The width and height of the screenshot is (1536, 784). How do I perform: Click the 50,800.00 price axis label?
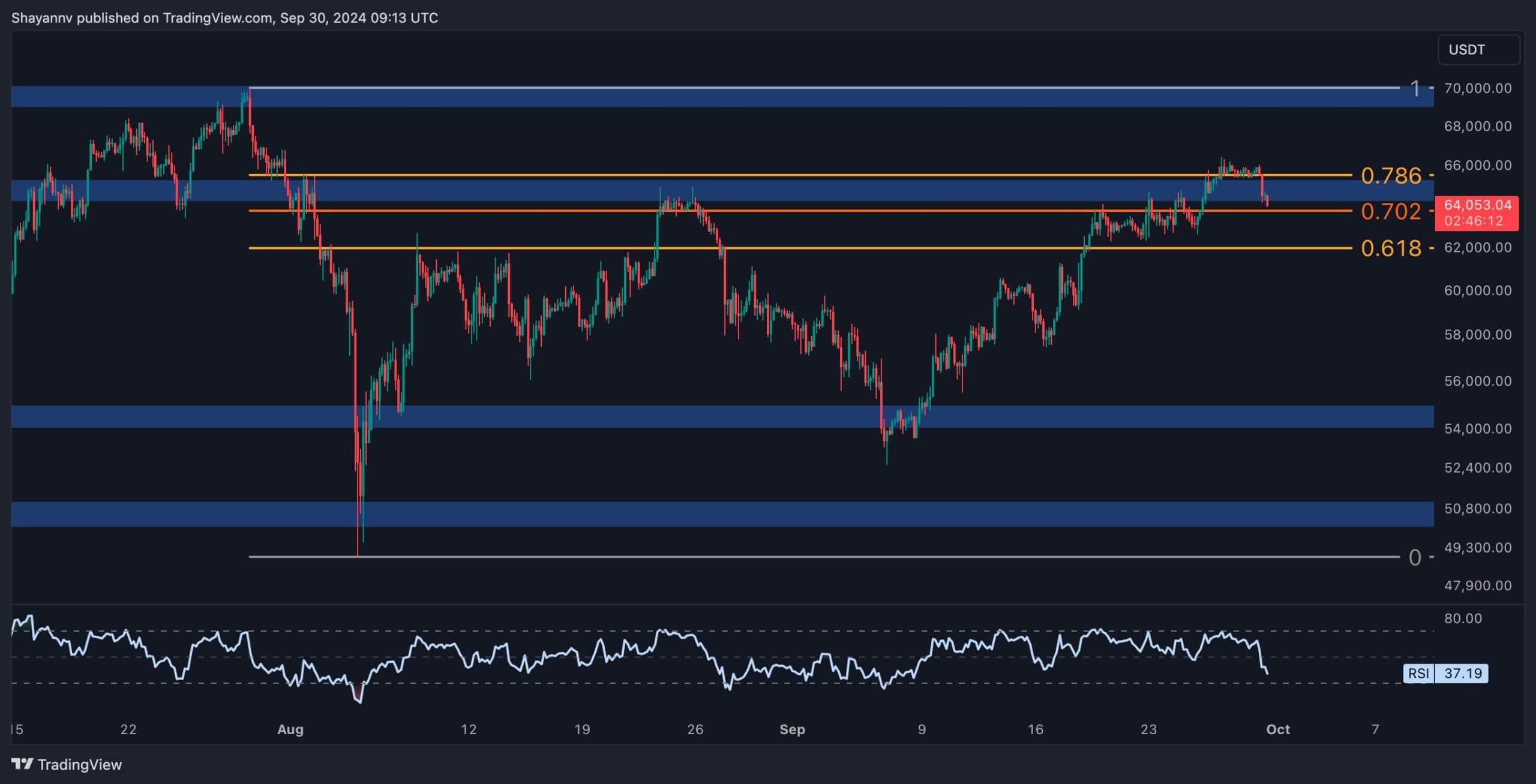[x=1478, y=508]
